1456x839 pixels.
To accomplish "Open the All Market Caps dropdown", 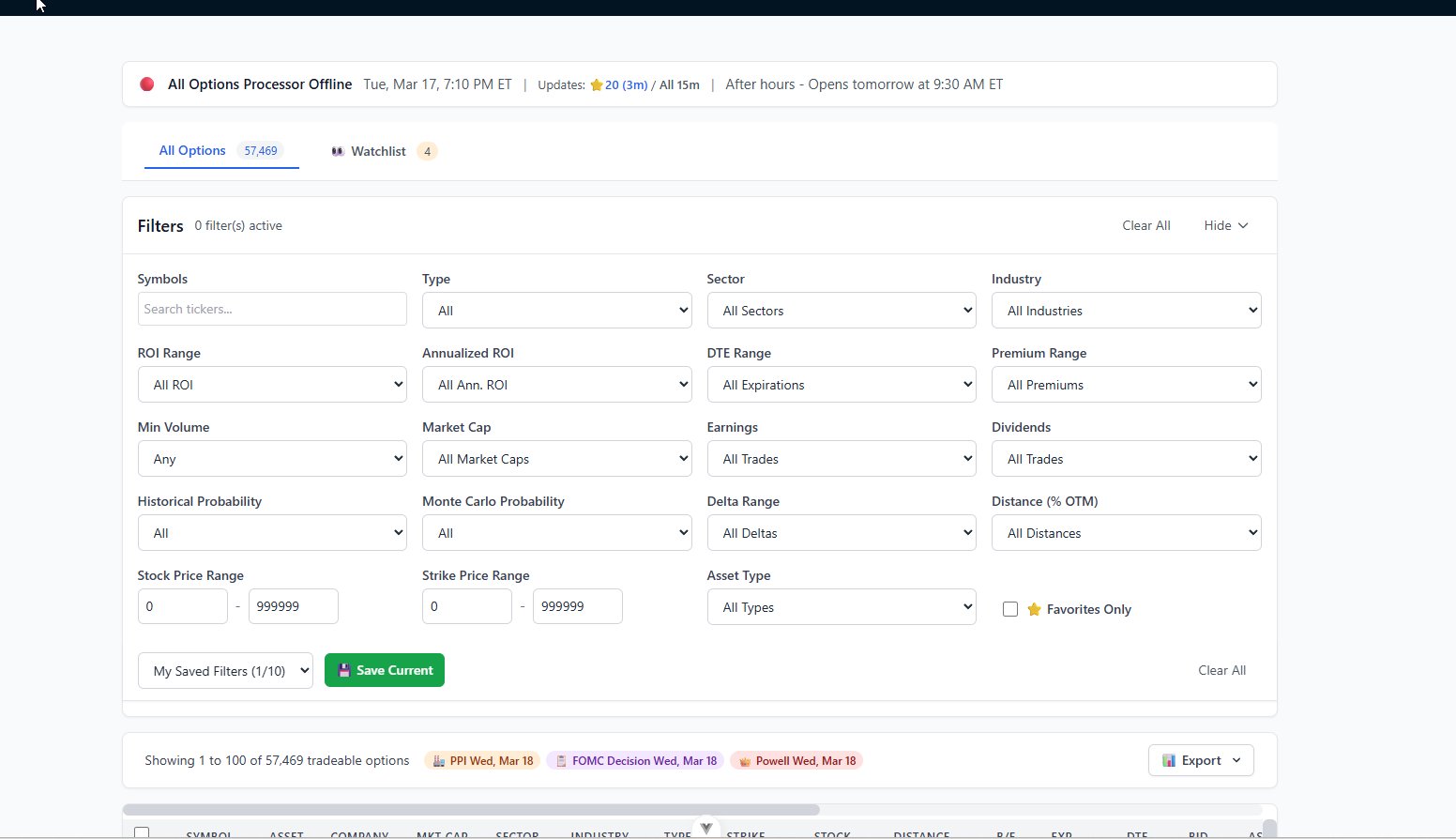I will pos(557,459).
